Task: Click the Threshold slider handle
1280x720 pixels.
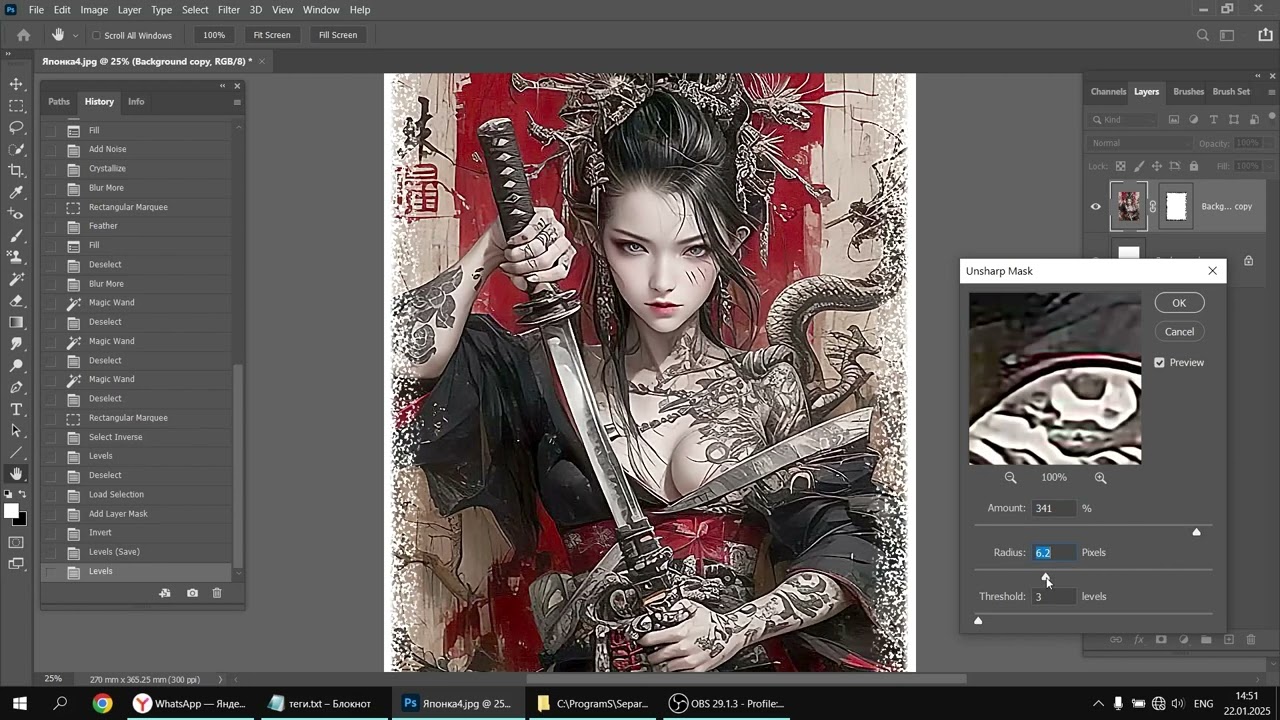Action: point(978,621)
